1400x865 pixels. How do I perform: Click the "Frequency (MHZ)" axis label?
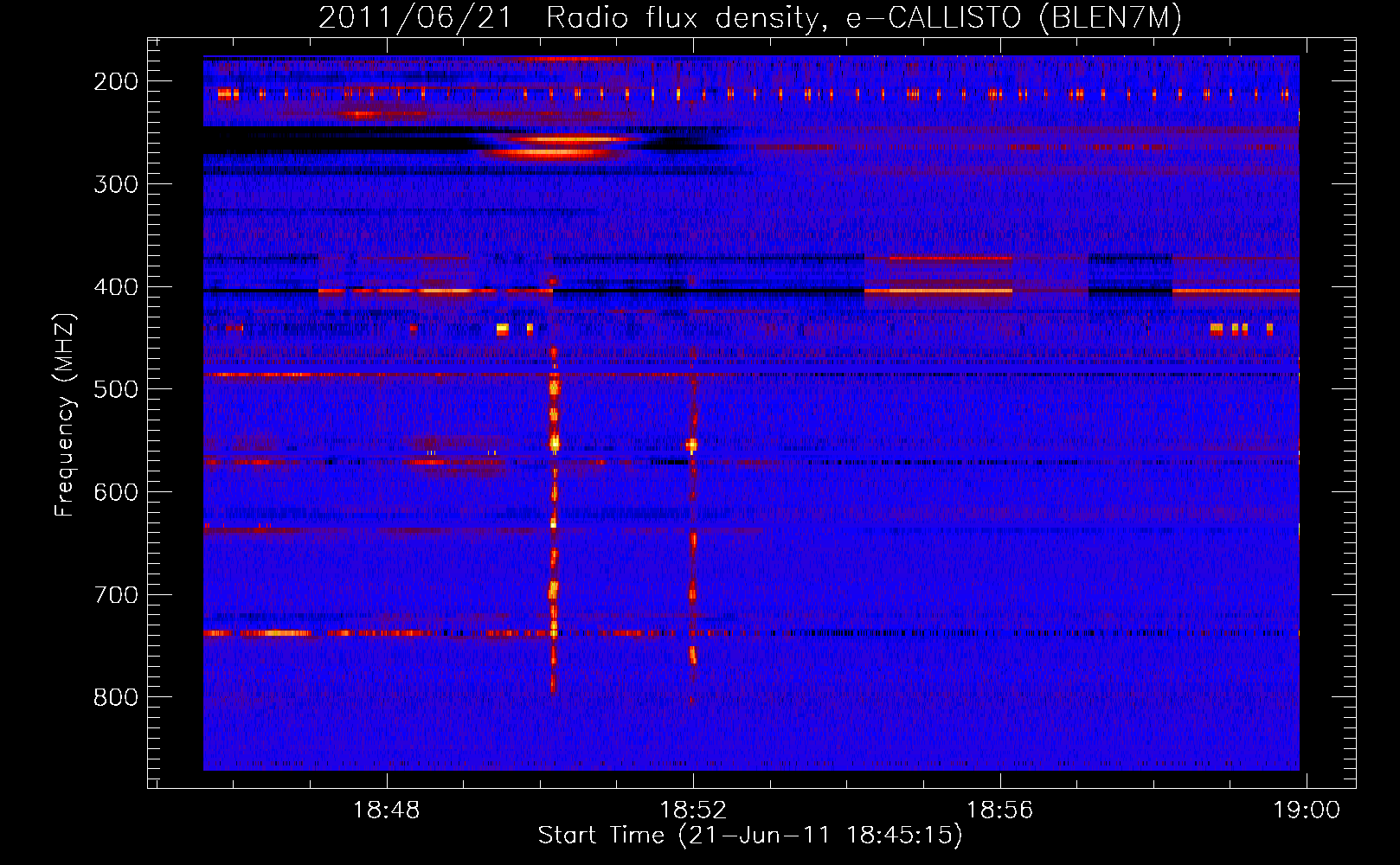(x=65, y=415)
